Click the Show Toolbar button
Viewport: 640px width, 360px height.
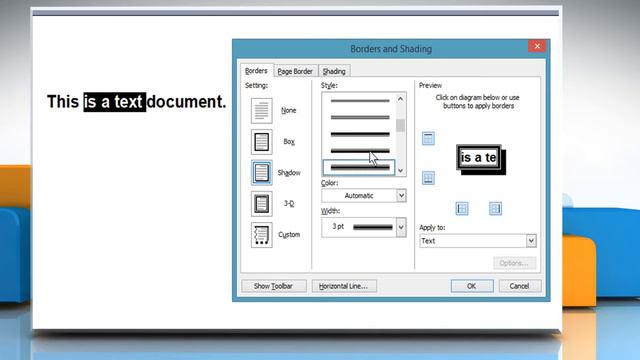coord(273,286)
